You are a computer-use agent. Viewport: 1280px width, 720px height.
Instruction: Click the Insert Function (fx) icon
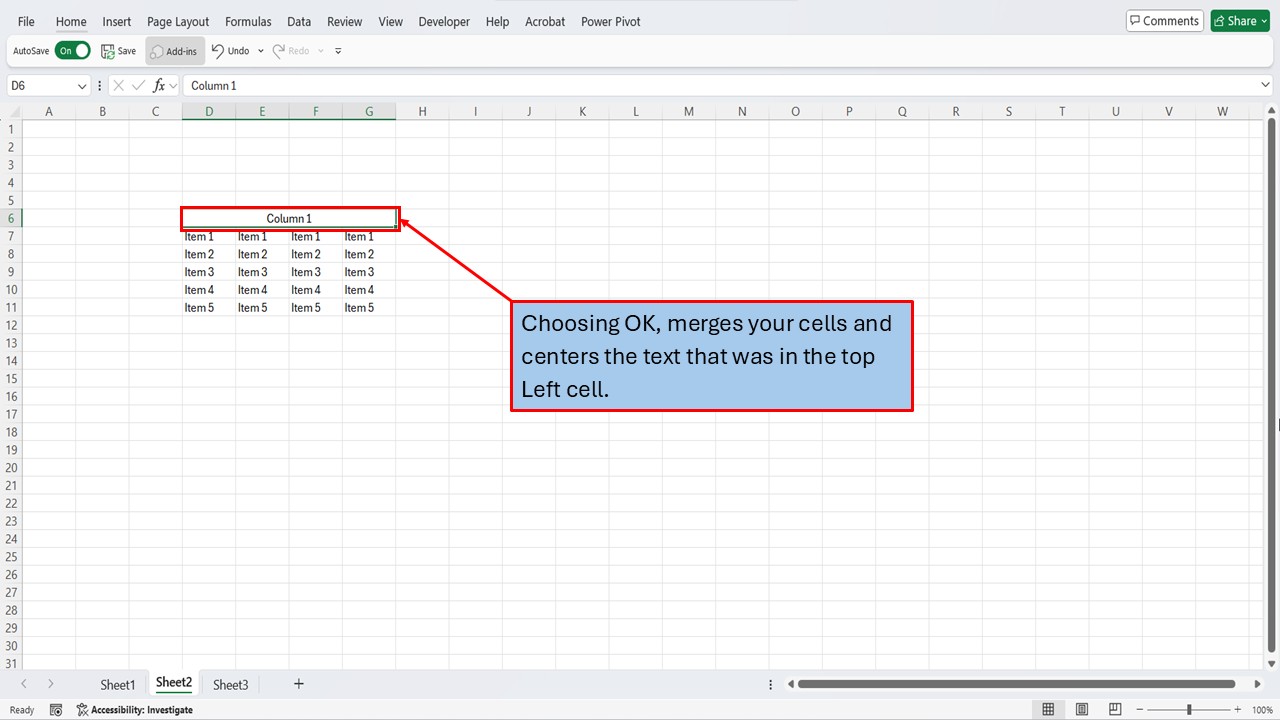coord(158,85)
